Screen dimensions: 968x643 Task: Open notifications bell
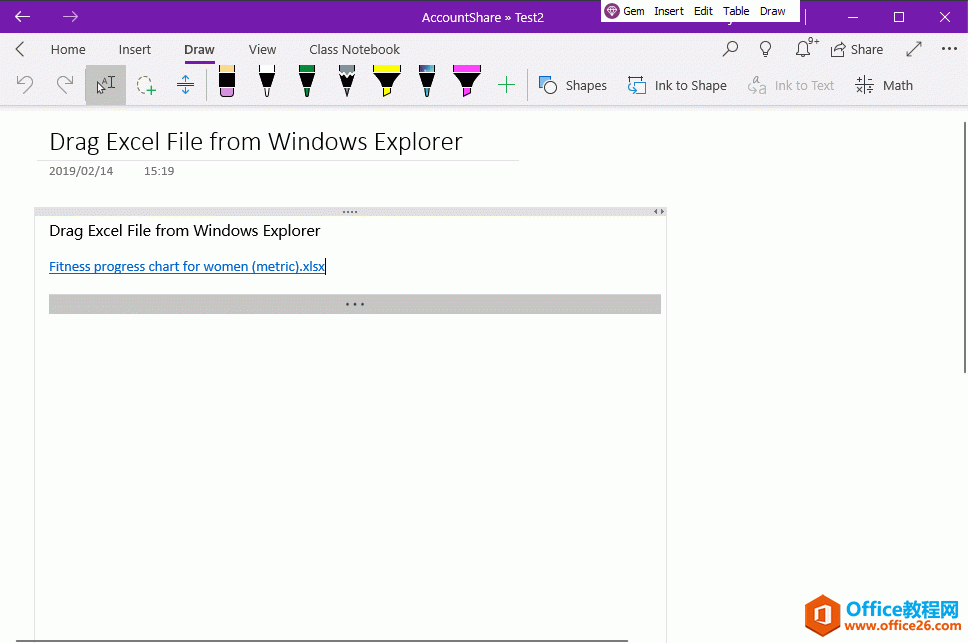click(804, 48)
